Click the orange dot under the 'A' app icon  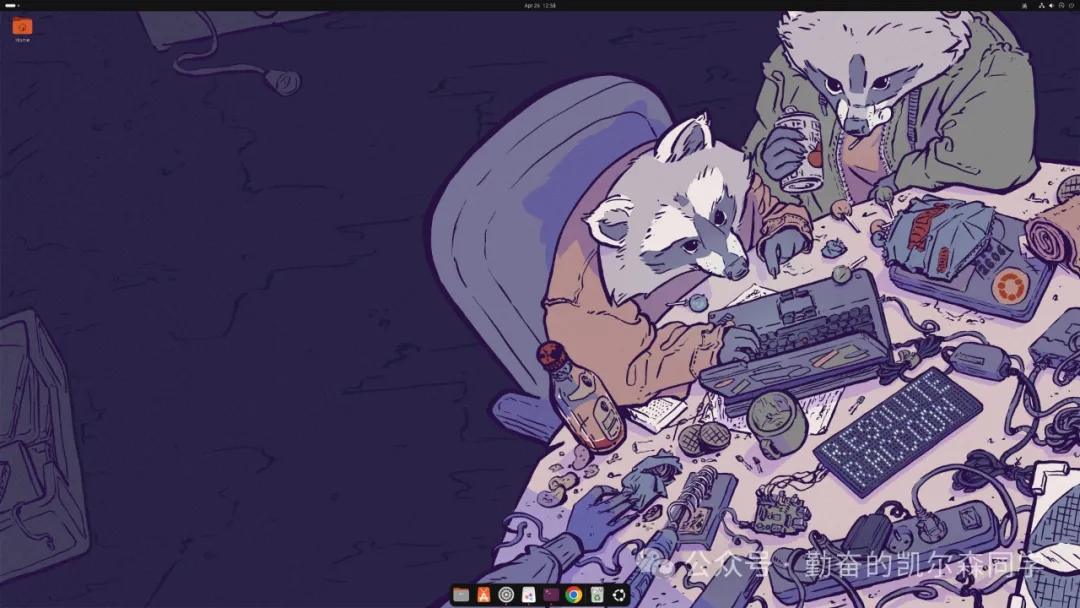(x=484, y=602)
